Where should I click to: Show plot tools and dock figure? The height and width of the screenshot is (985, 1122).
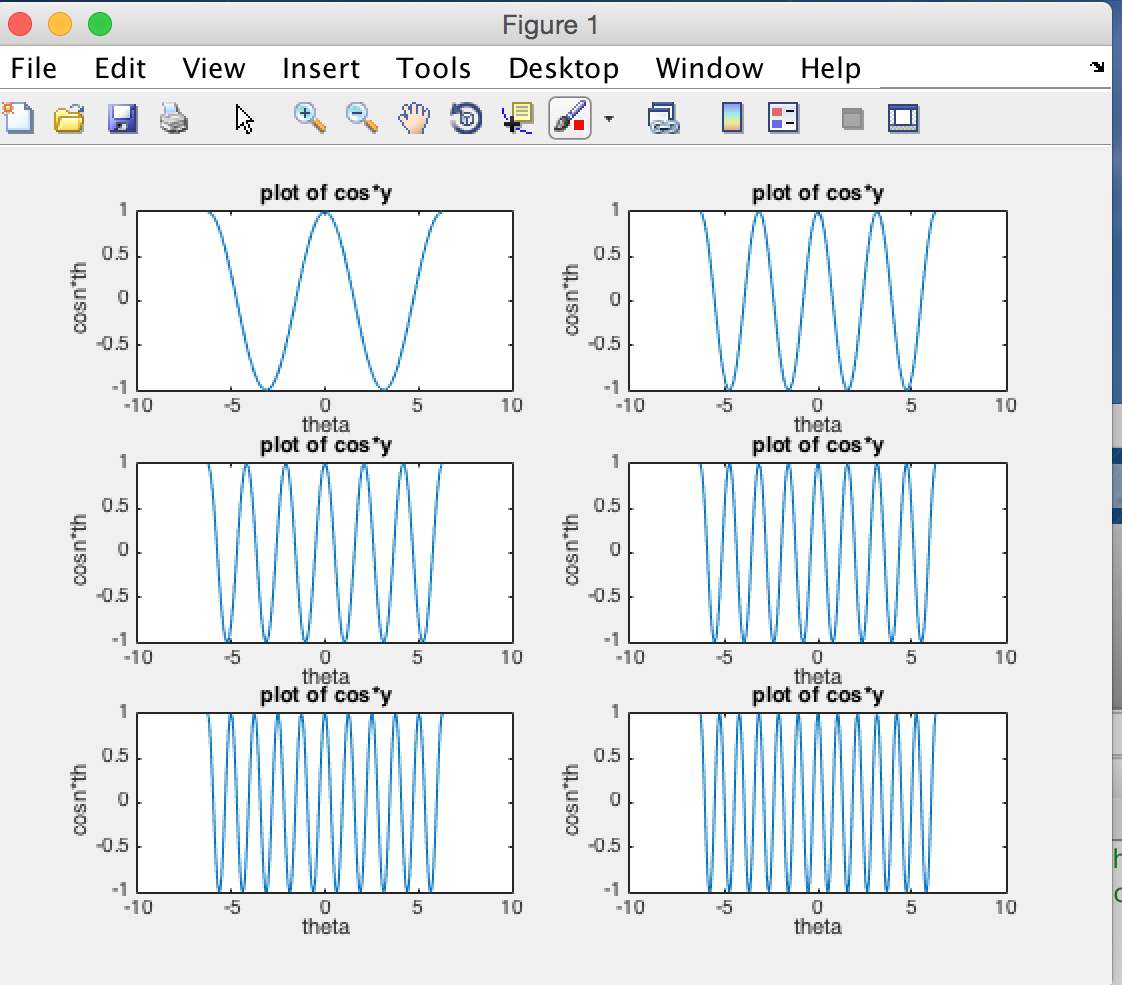pos(903,119)
